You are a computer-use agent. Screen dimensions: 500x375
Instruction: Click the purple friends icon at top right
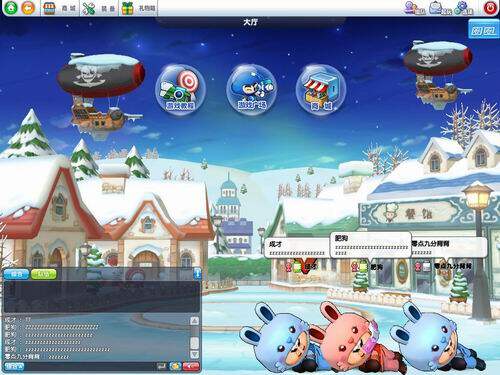point(414,8)
